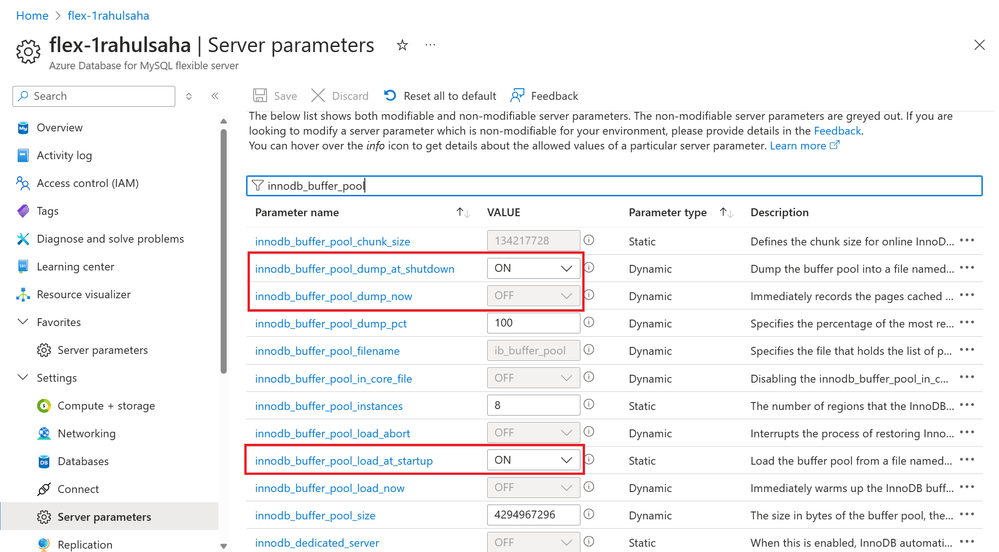Screen dimensions: 999x552
Task: Sort by Parameter type column arrows
Action: point(726,212)
